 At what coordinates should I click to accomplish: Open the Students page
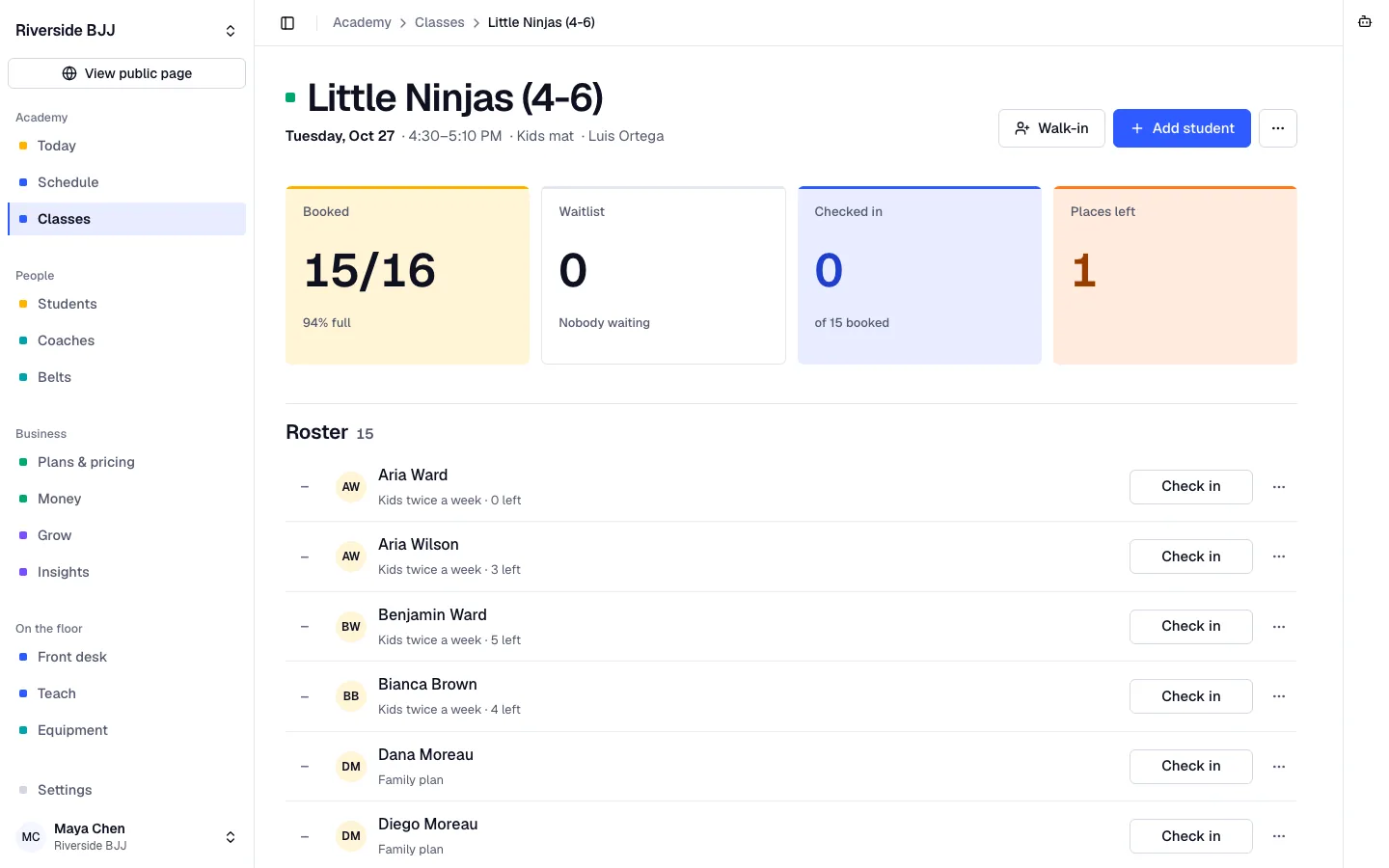(x=126, y=304)
